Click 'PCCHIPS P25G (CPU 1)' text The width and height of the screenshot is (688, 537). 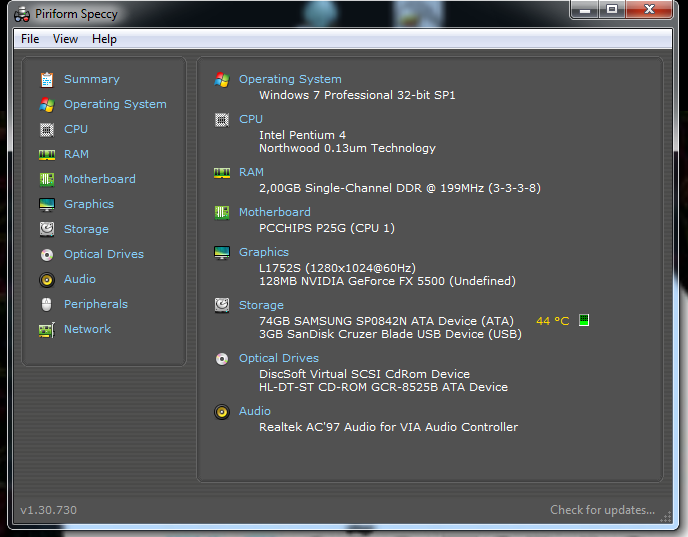point(327,228)
